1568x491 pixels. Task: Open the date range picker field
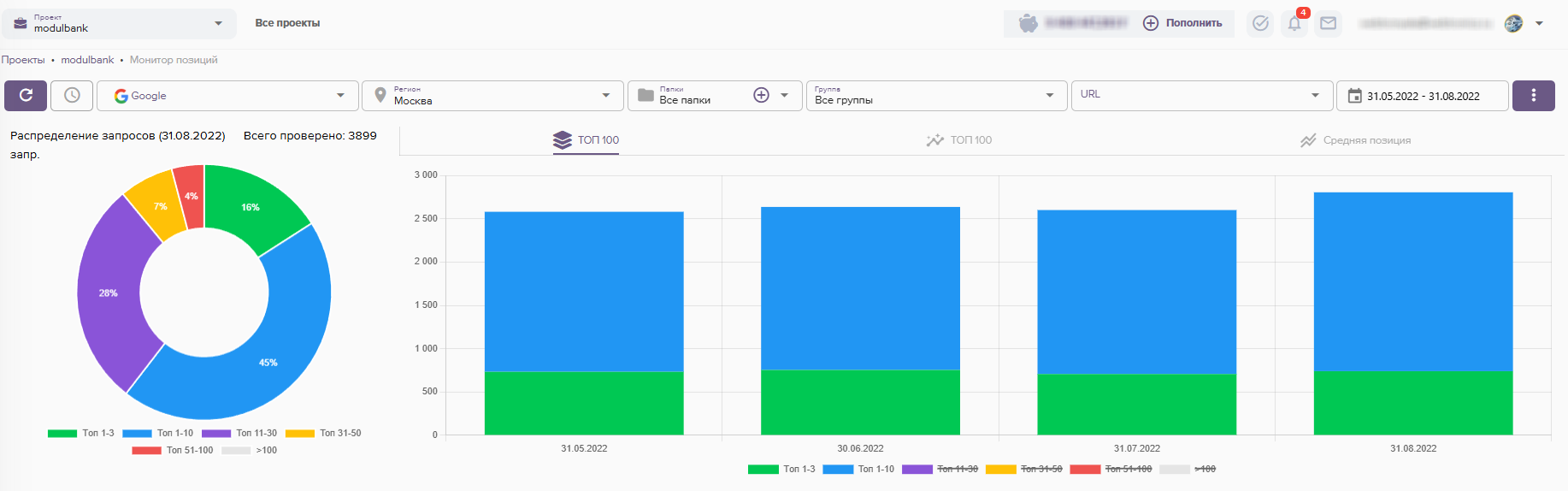(x=1422, y=96)
